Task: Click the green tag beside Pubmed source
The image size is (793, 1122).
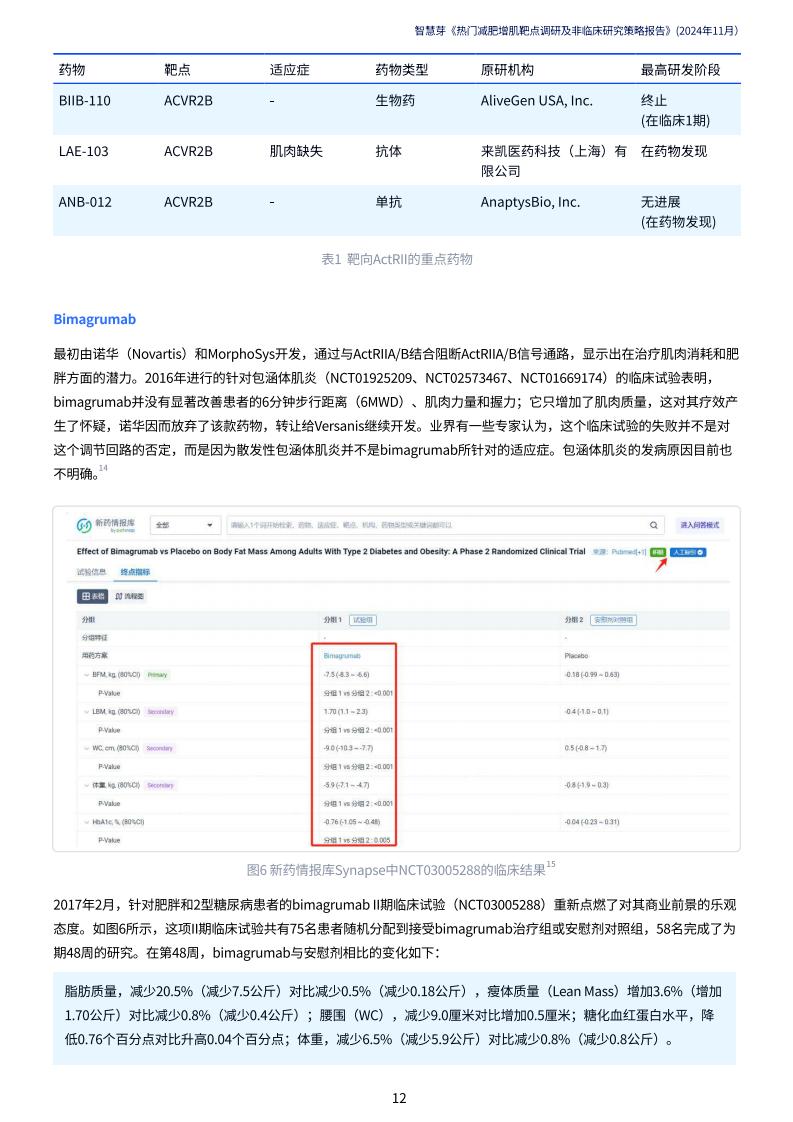Action: pyautogui.click(x=658, y=552)
